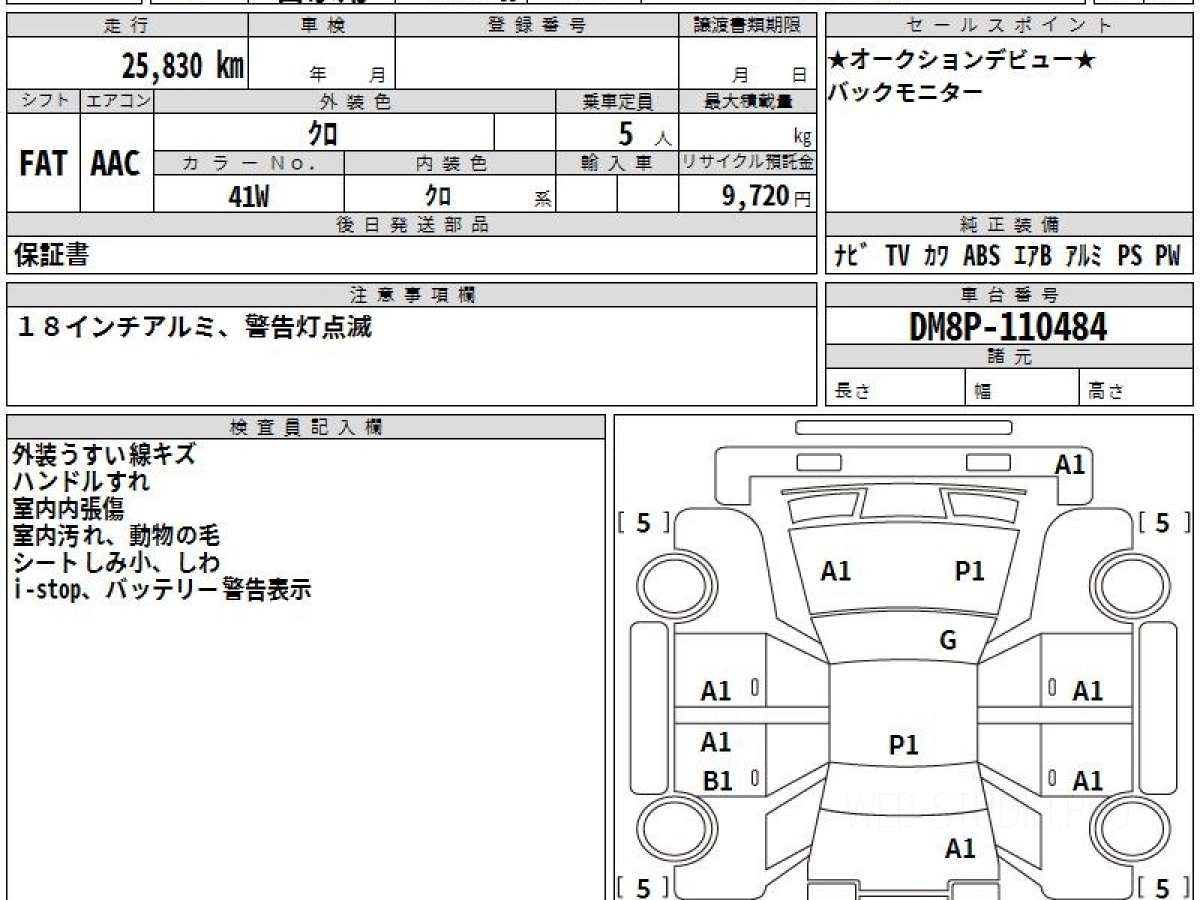Click the 車検 header cell
Screen dimensions: 1200x900
pyautogui.click(x=322, y=26)
